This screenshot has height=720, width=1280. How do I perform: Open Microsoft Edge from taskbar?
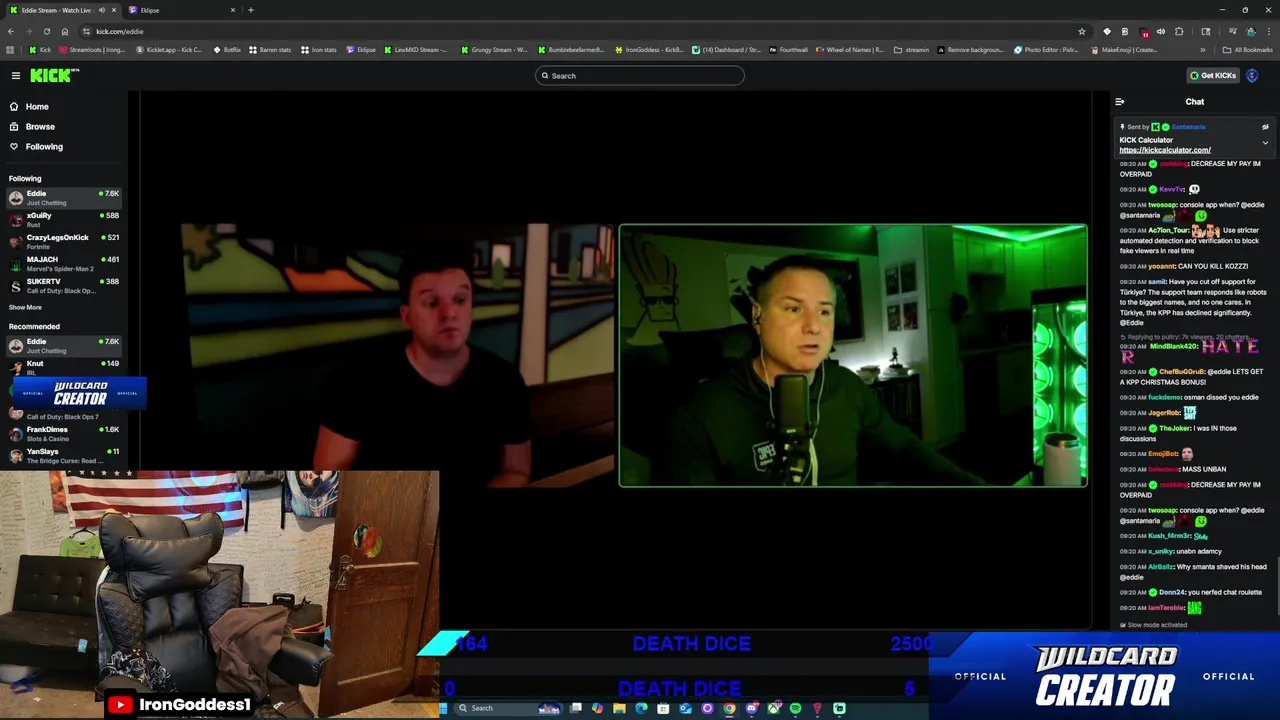tap(641, 708)
